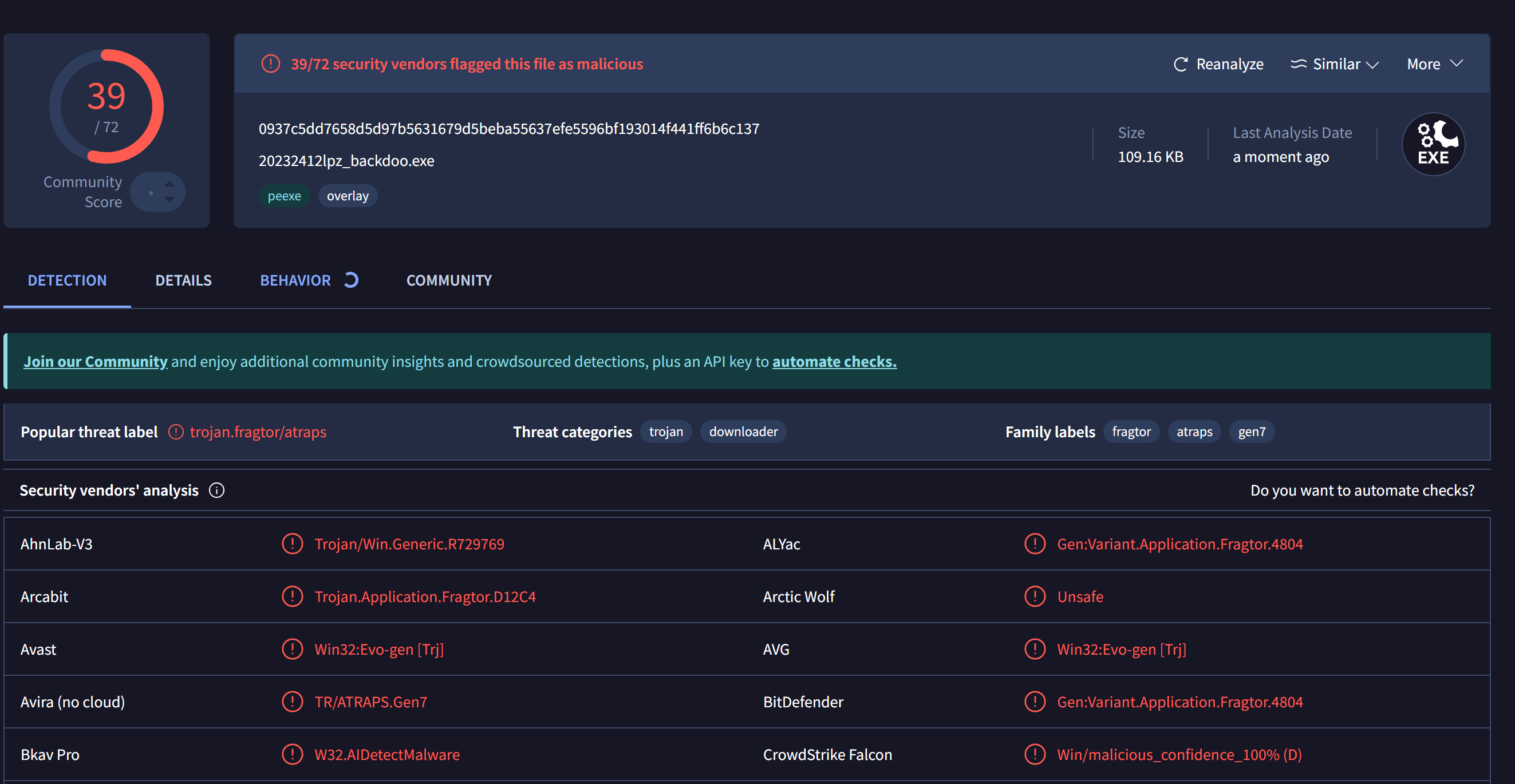Click the automate checks link
The width and height of the screenshot is (1515, 784).
pyautogui.click(x=834, y=362)
